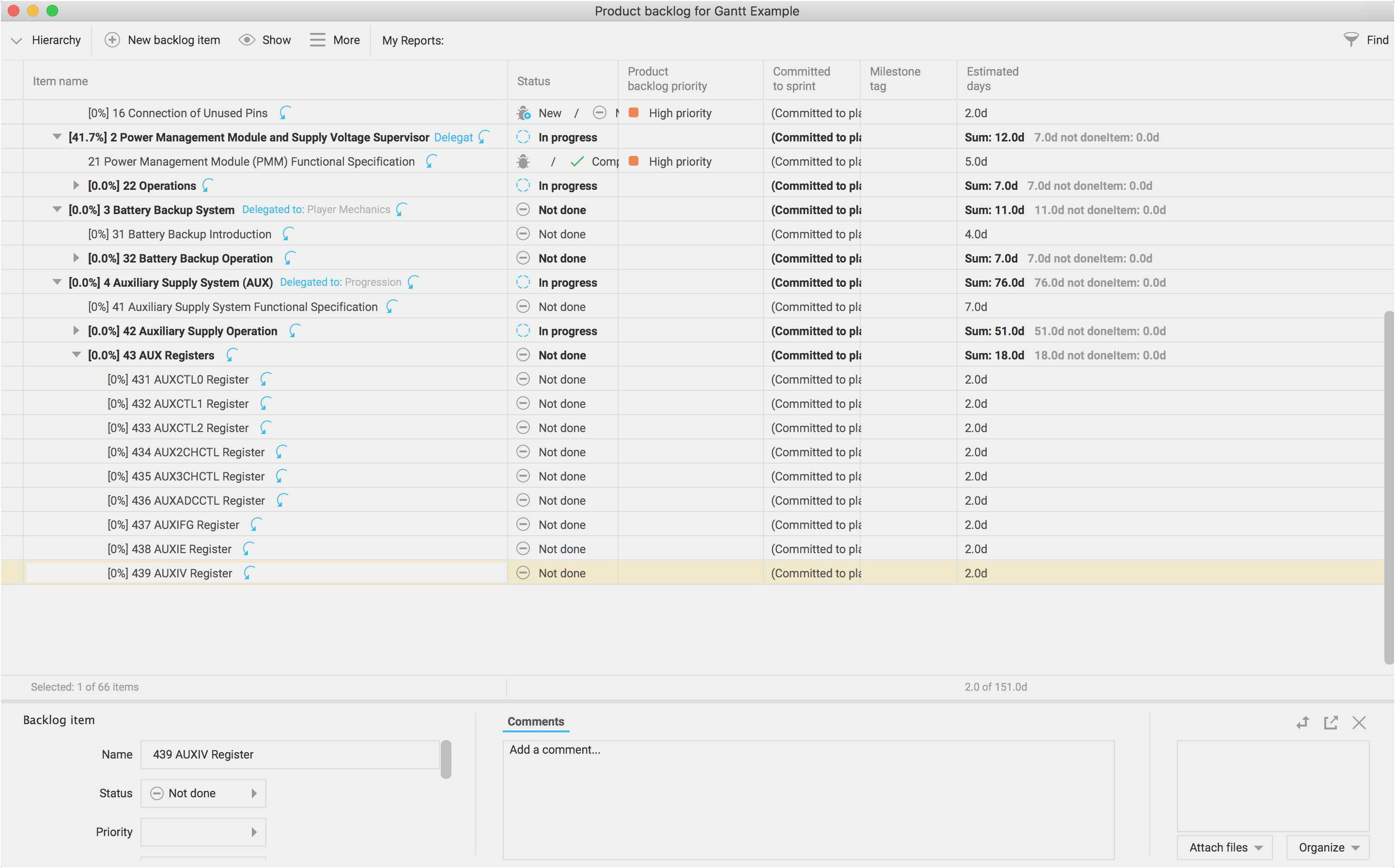
Task: Click orange High priority swatch on Unused Pins row
Action: (x=634, y=112)
